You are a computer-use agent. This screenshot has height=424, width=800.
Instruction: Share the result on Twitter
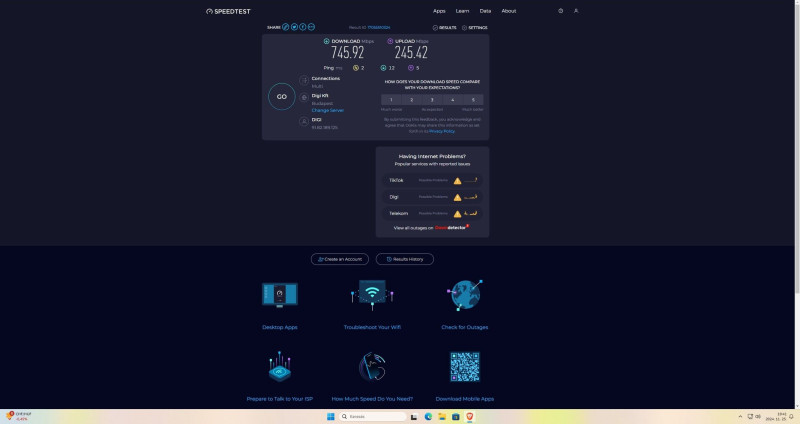click(294, 27)
